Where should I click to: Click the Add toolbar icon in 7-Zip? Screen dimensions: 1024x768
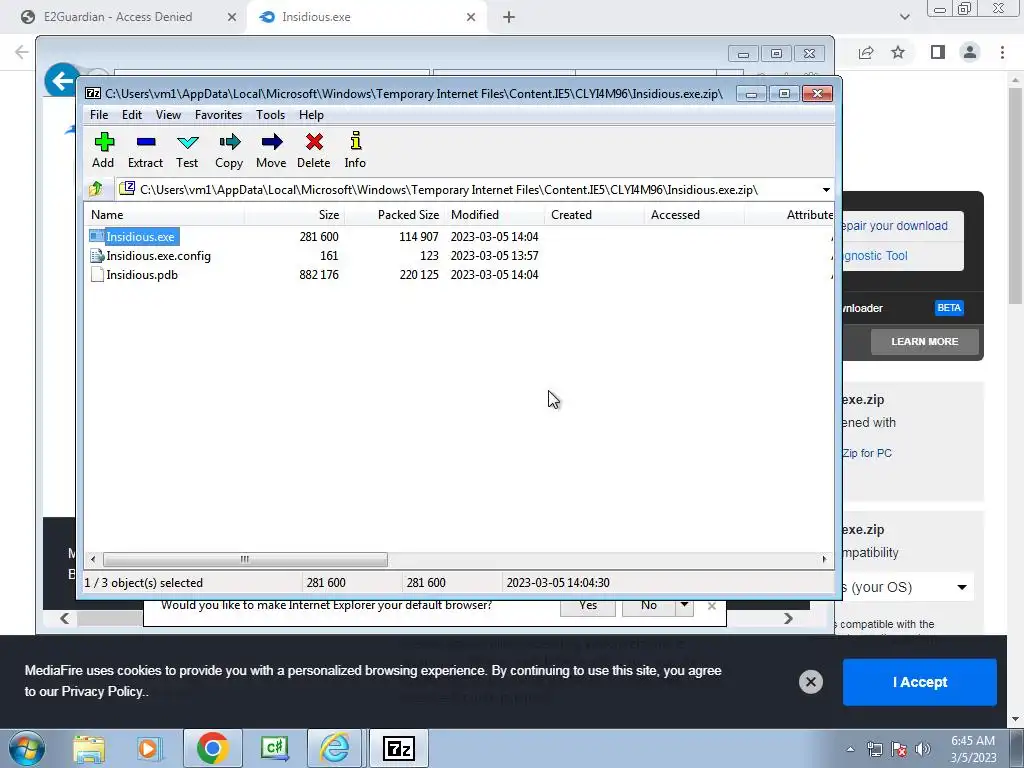103,150
